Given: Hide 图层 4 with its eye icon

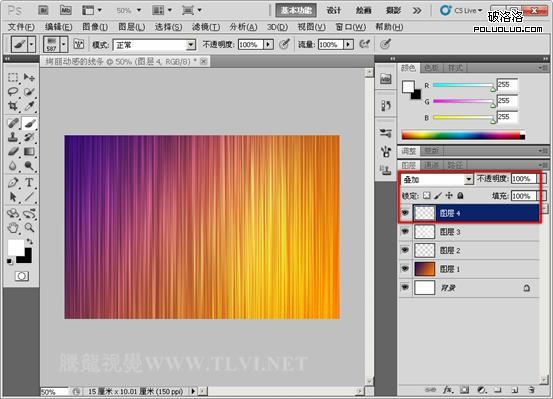Looking at the screenshot, I should [405, 213].
